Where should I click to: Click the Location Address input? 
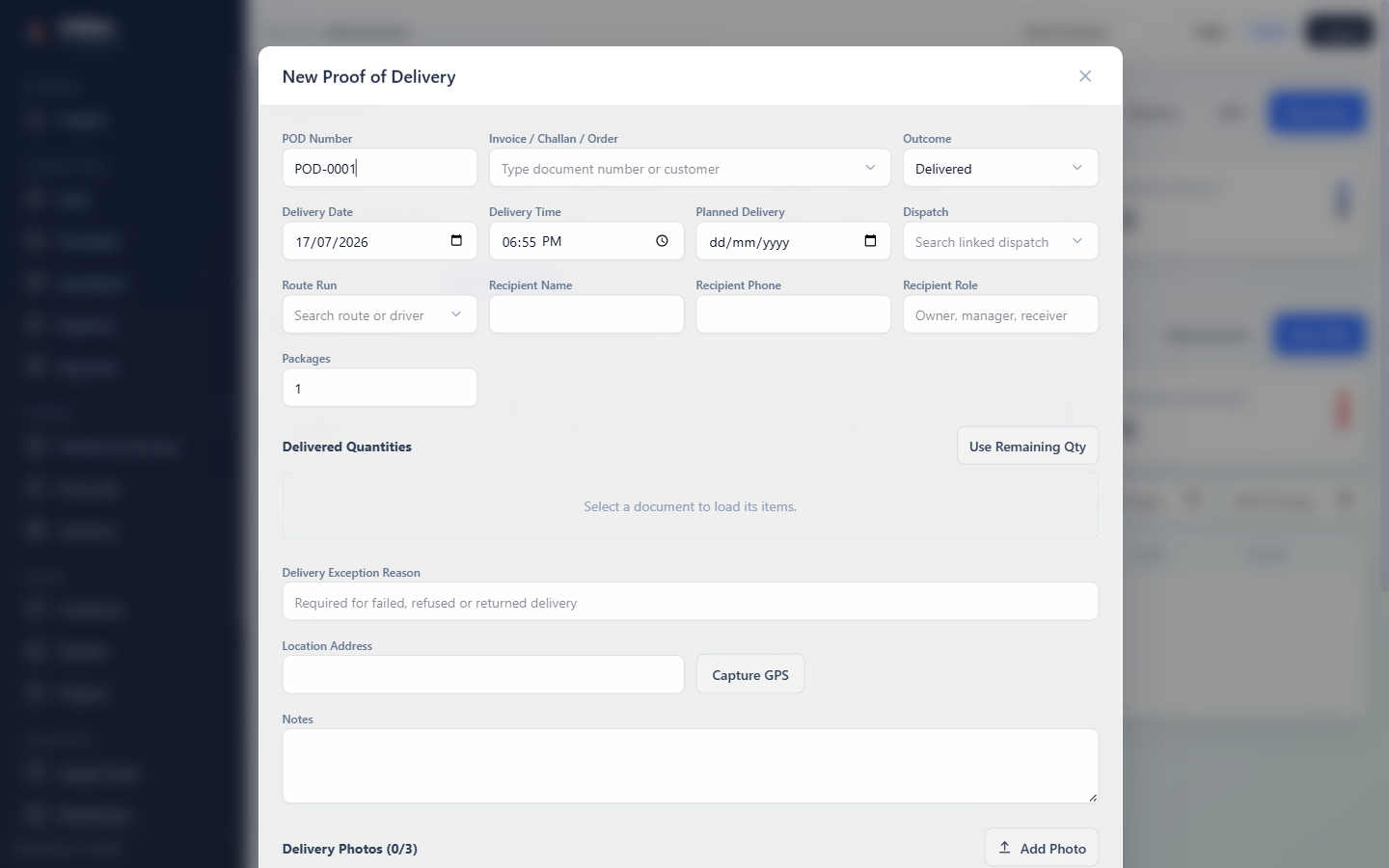click(483, 675)
